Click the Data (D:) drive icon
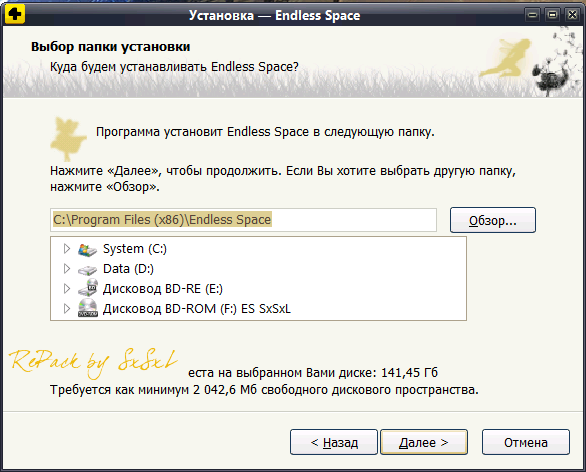The width and height of the screenshot is (586, 472). point(87,270)
